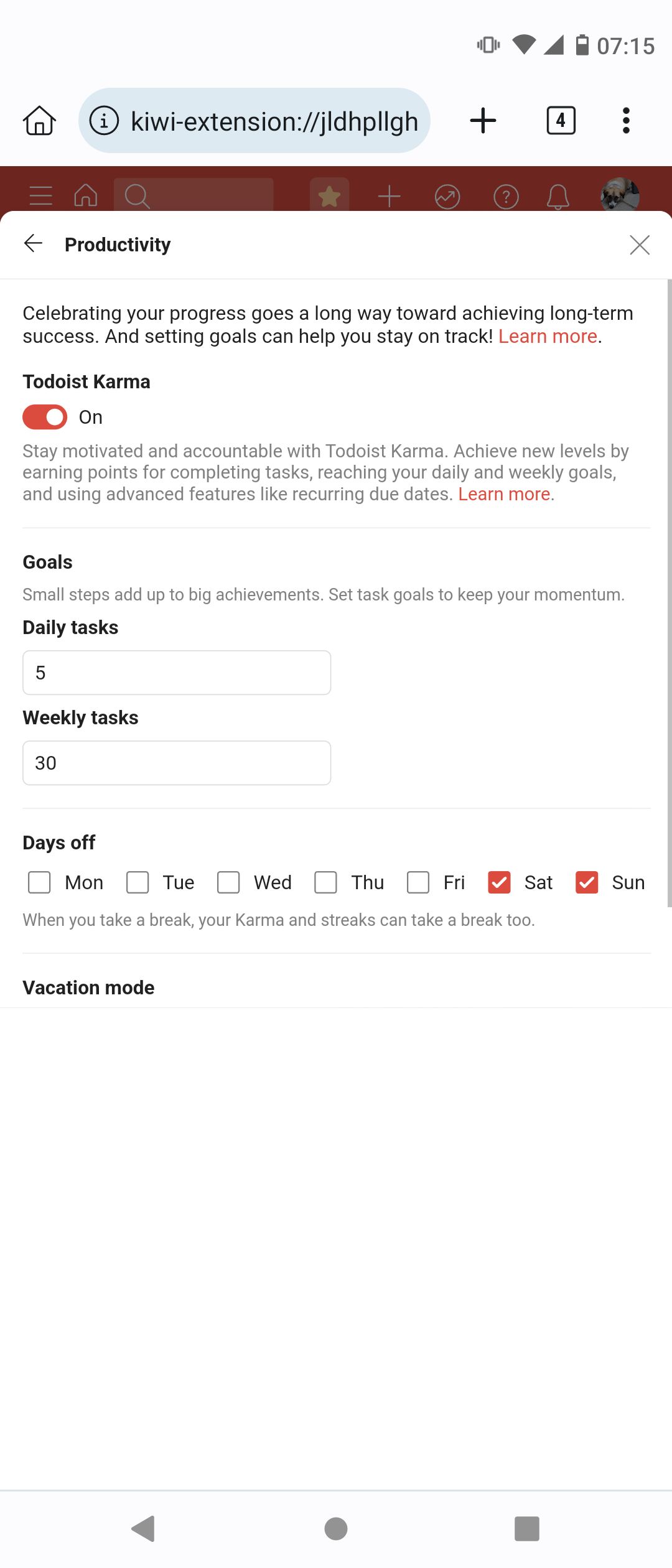This screenshot has height=1568, width=672.
Task: Enable Wednesday day off
Action: pos(228,882)
